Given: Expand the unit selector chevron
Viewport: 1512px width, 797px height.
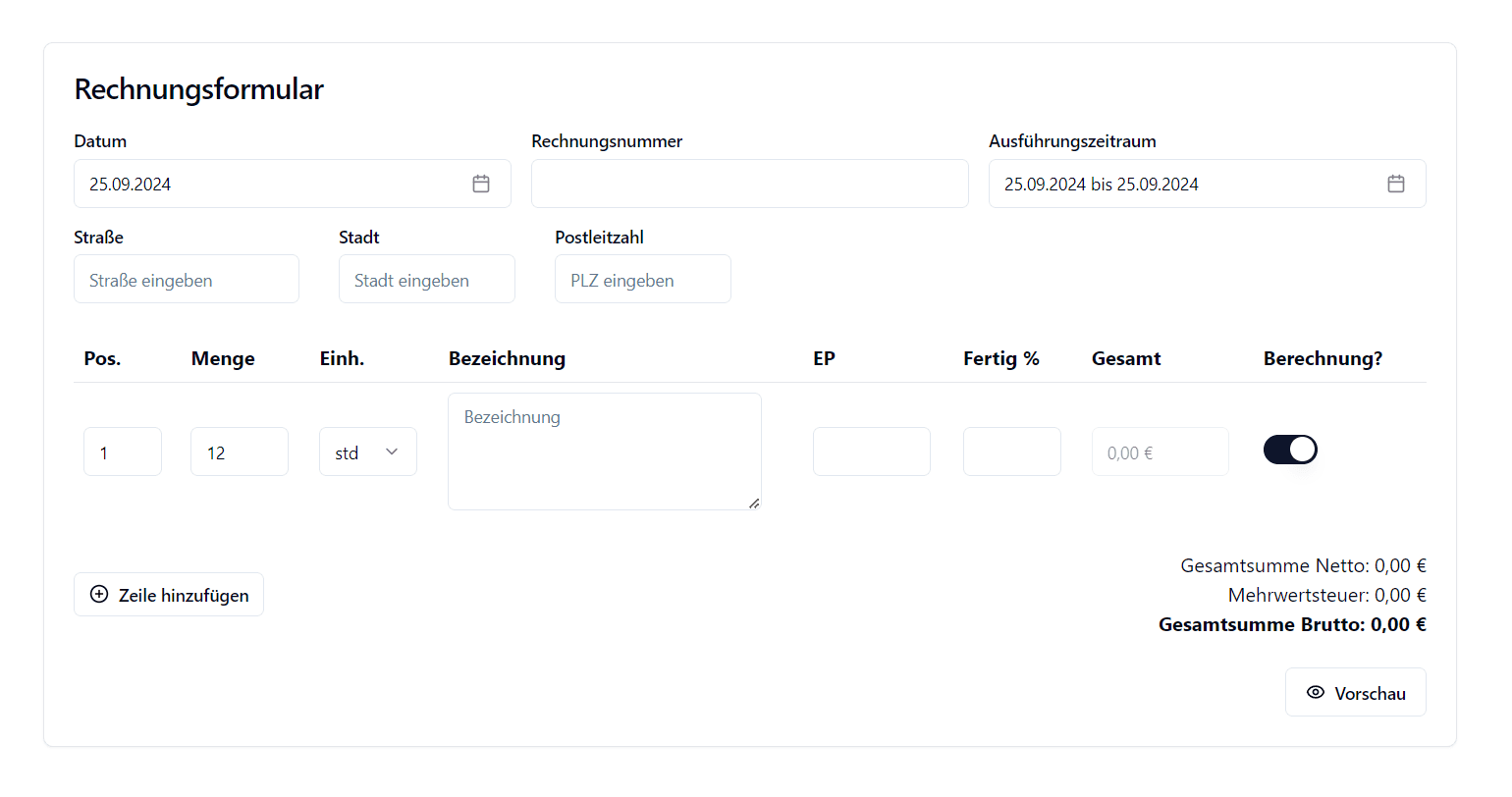Looking at the screenshot, I should 392,452.
